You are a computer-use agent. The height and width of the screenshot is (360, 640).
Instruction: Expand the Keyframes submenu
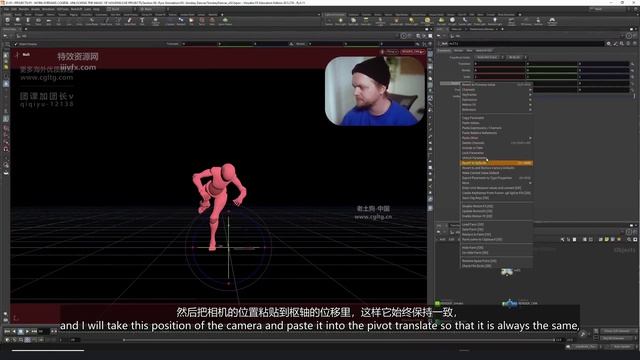496,95
